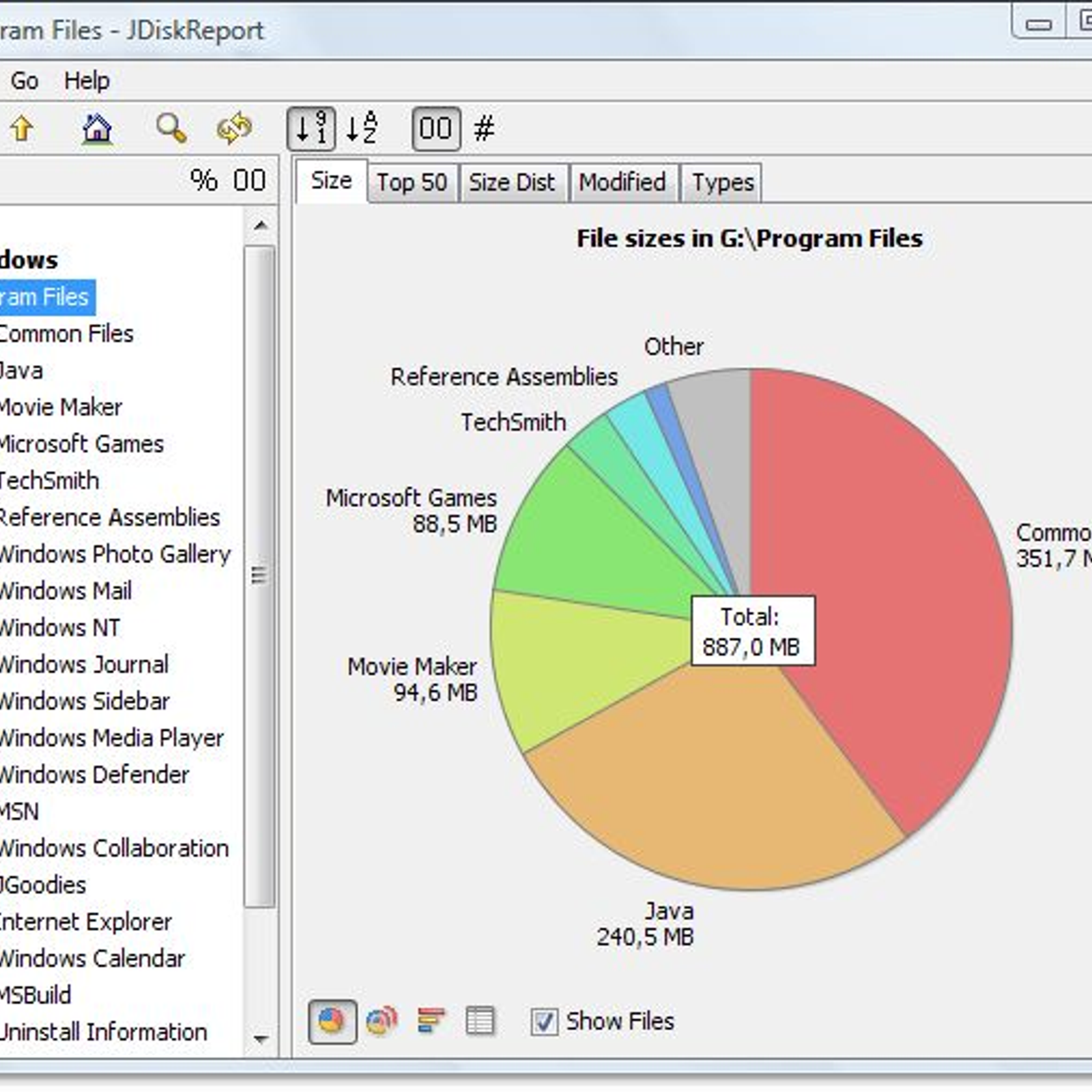This screenshot has width=1092, height=1092.
Task: Click the # number of files button
Action: [x=484, y=128]
